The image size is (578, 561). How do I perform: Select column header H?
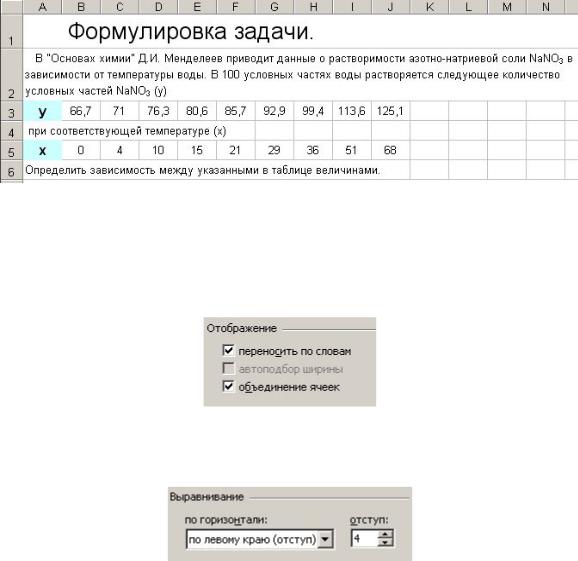coord(313,7)
